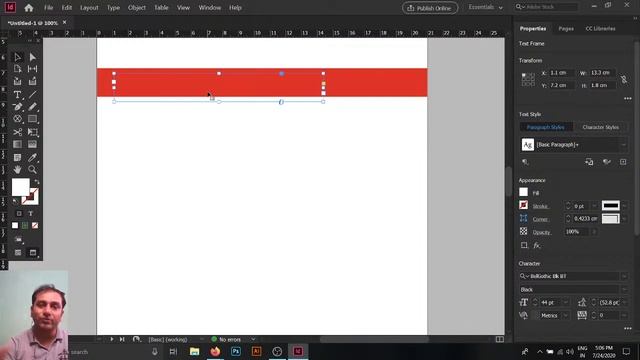Open the preflight No errors dropdown
Viewport: 640px width, 360px height.
coord(253,340)
